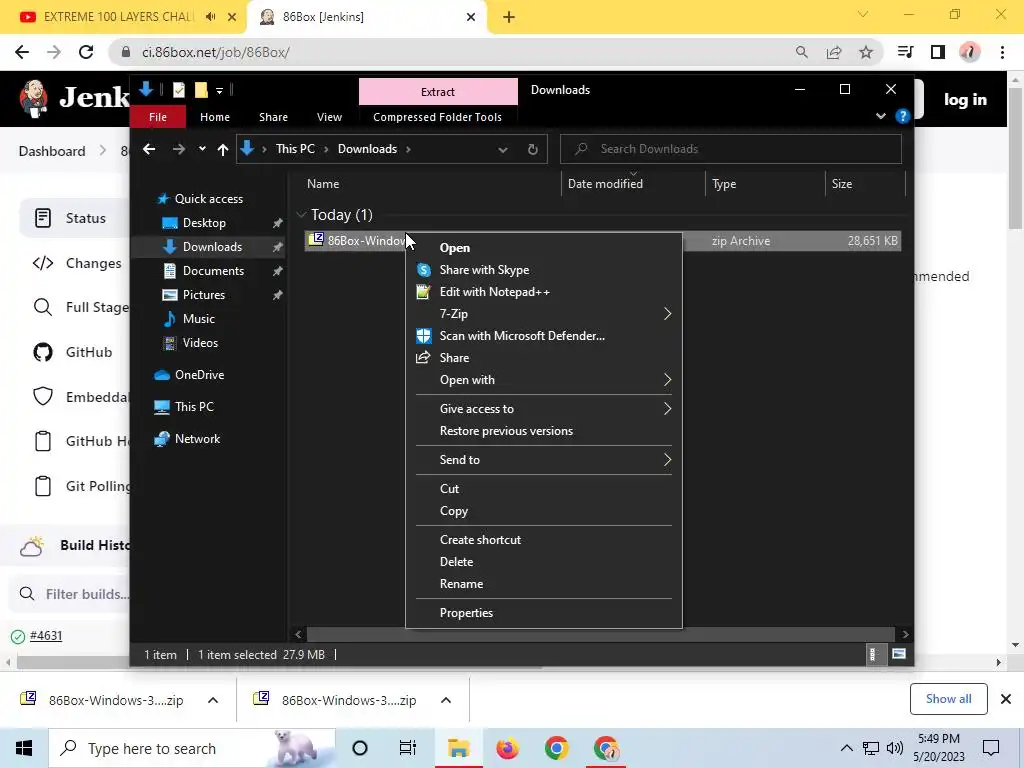This screenshot has width=1024, height=768.
Task: Click the Skype icon in context menu
Action: pos(424,270)
